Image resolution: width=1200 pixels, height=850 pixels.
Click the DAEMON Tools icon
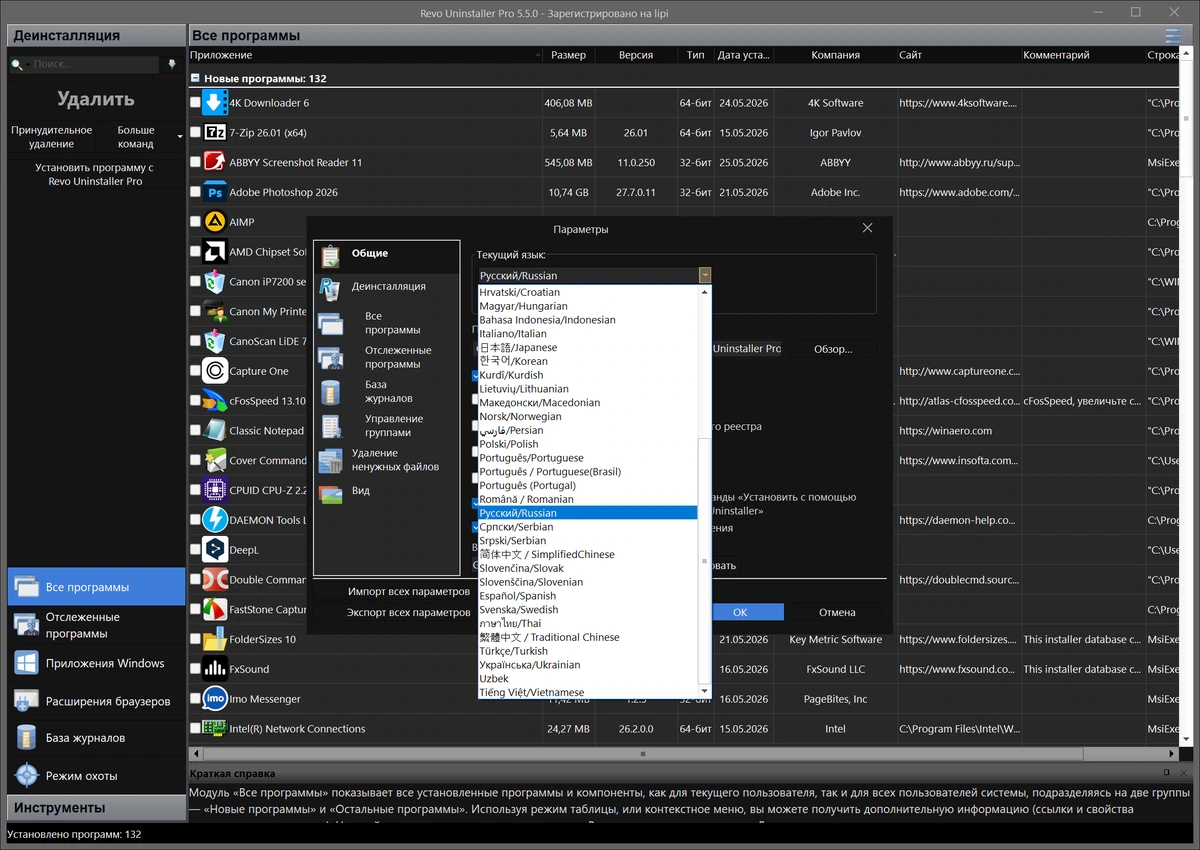tap(215, 520)
